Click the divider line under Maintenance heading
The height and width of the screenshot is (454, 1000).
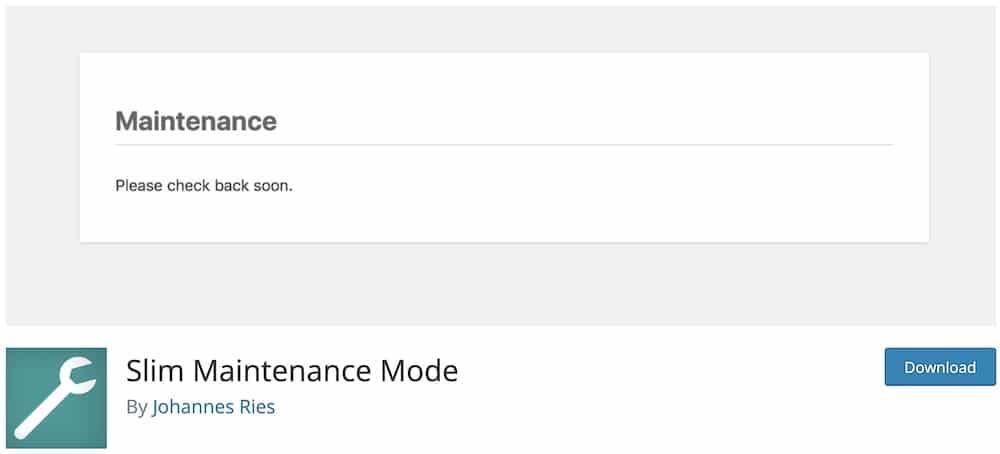tap(504, 145)
